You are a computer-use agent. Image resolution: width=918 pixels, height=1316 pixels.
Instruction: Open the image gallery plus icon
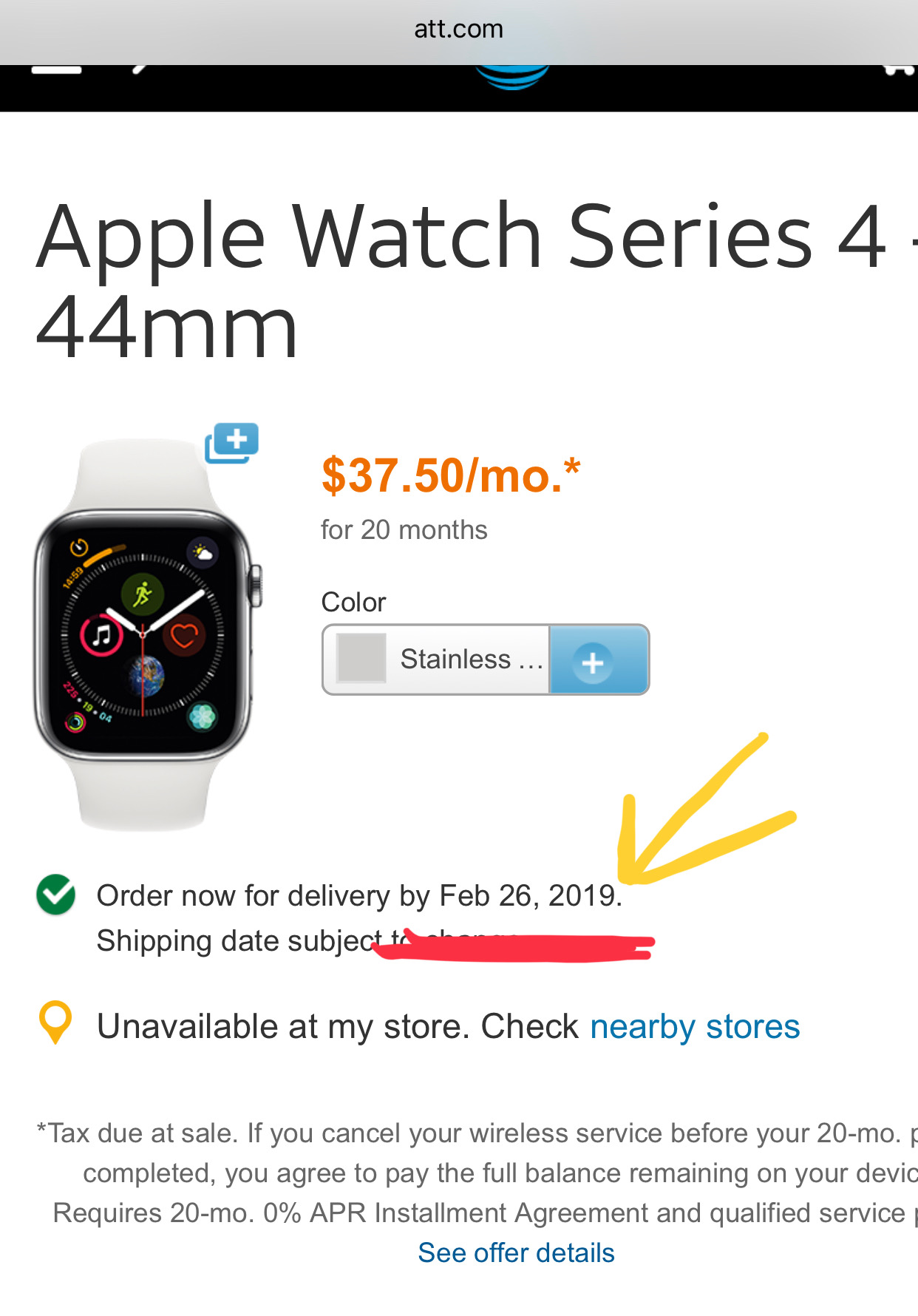coord(231,443)
